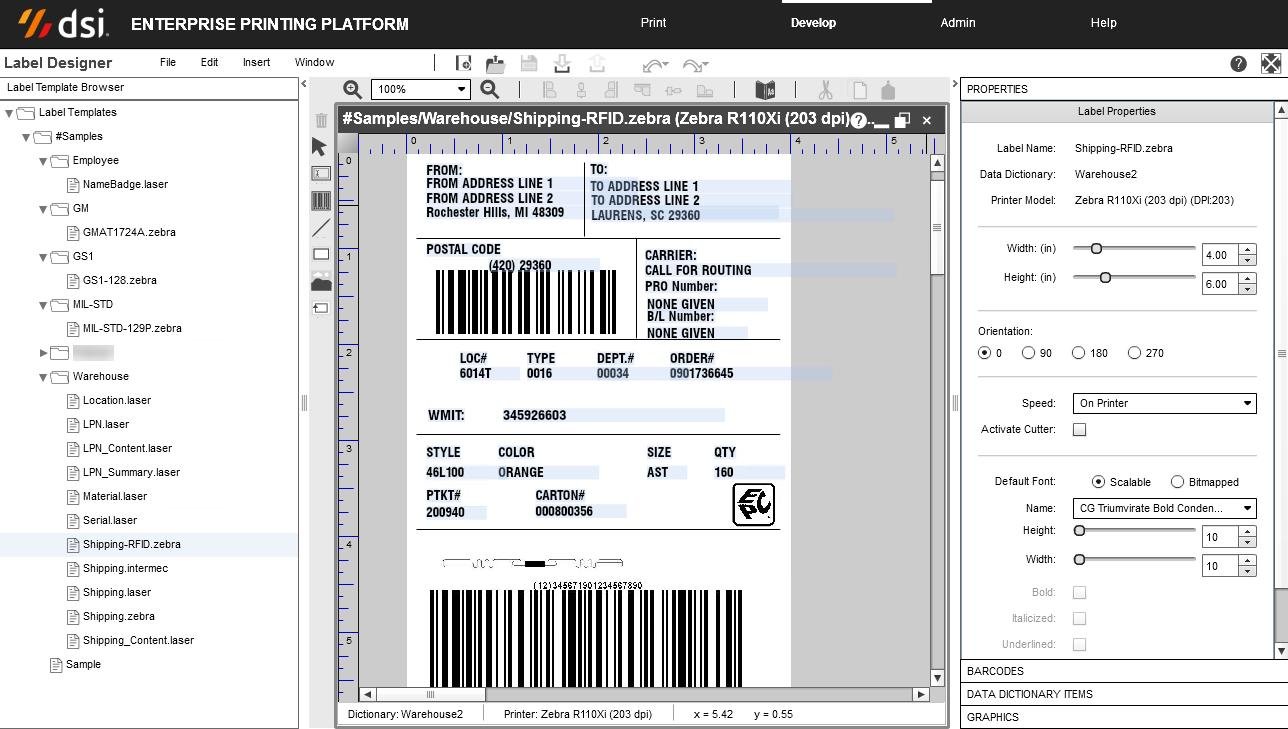Image resolution: width=1288 pixels, height=729 pixels.
Task: Collapse the MIL-STD folder
Action: pos(43,305)
